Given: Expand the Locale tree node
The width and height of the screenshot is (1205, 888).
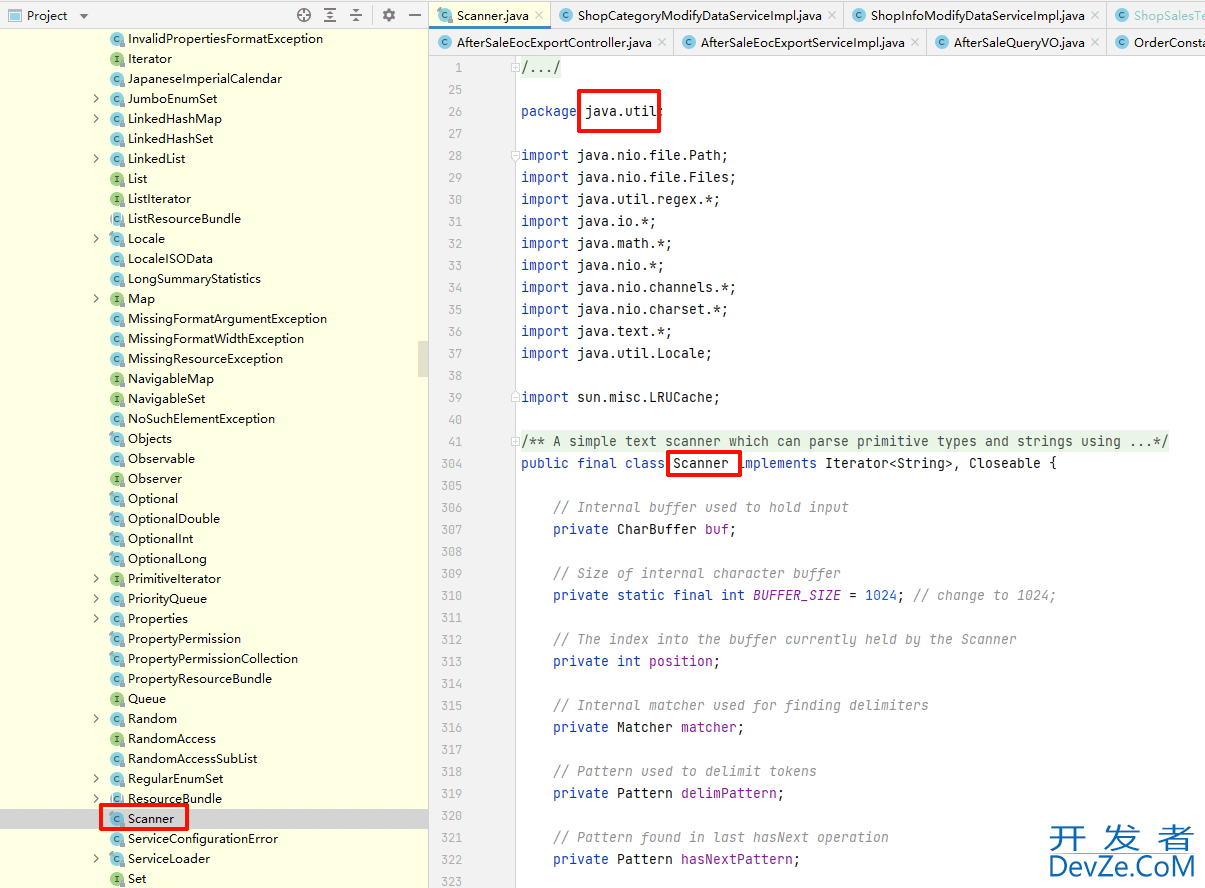Looking at the screenshot, I should coord(96,238).
